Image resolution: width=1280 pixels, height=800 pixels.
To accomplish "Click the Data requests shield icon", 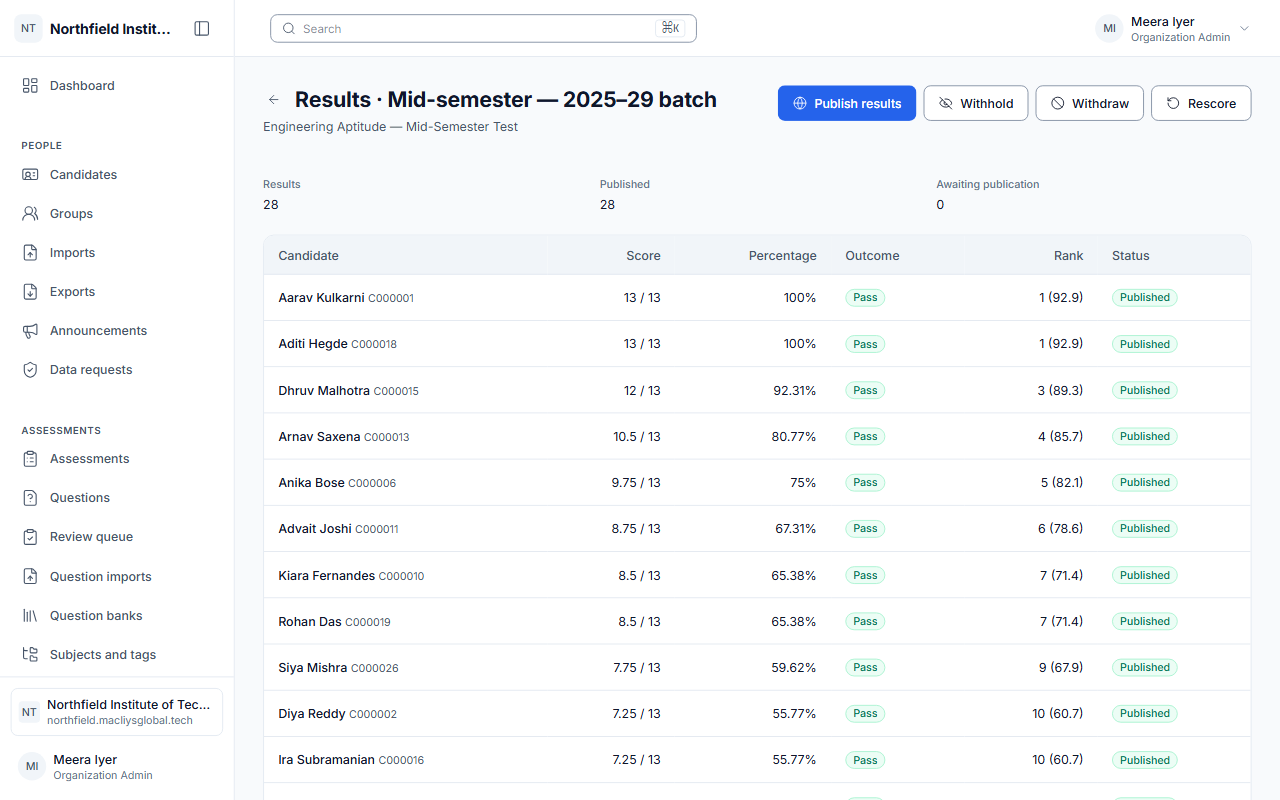I will point(30,370).
